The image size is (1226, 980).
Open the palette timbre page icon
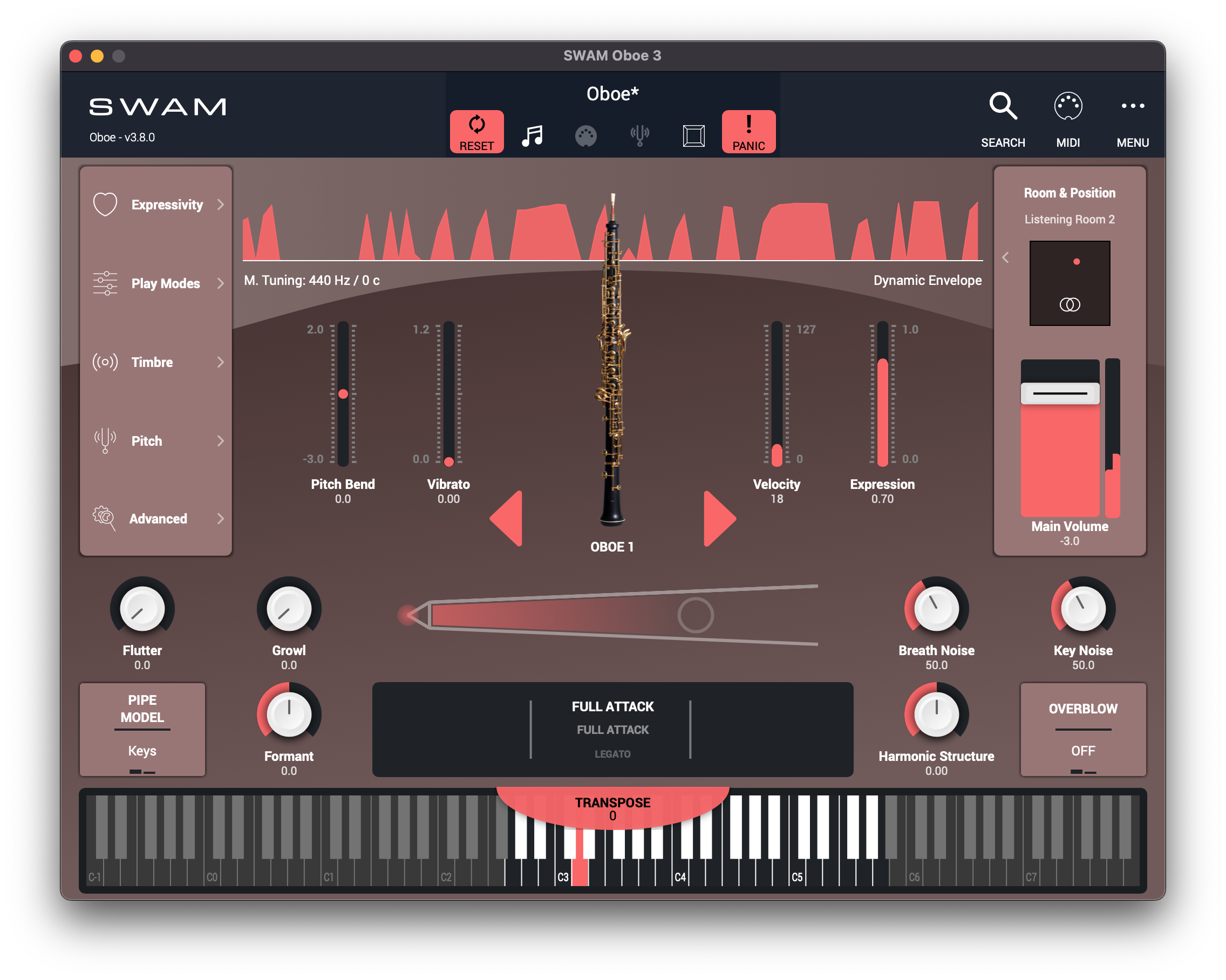point(585,136)
